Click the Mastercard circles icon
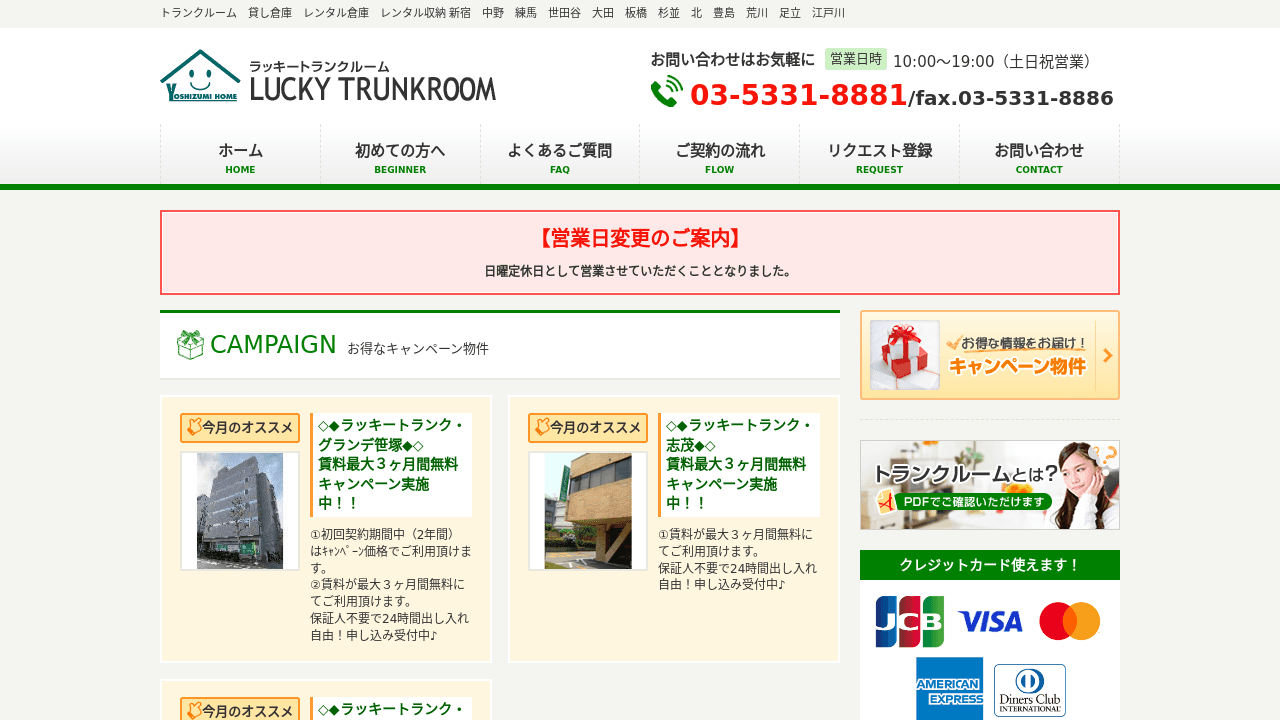The width and height of the screenshot is (1280, 720). click(1069, 620)
